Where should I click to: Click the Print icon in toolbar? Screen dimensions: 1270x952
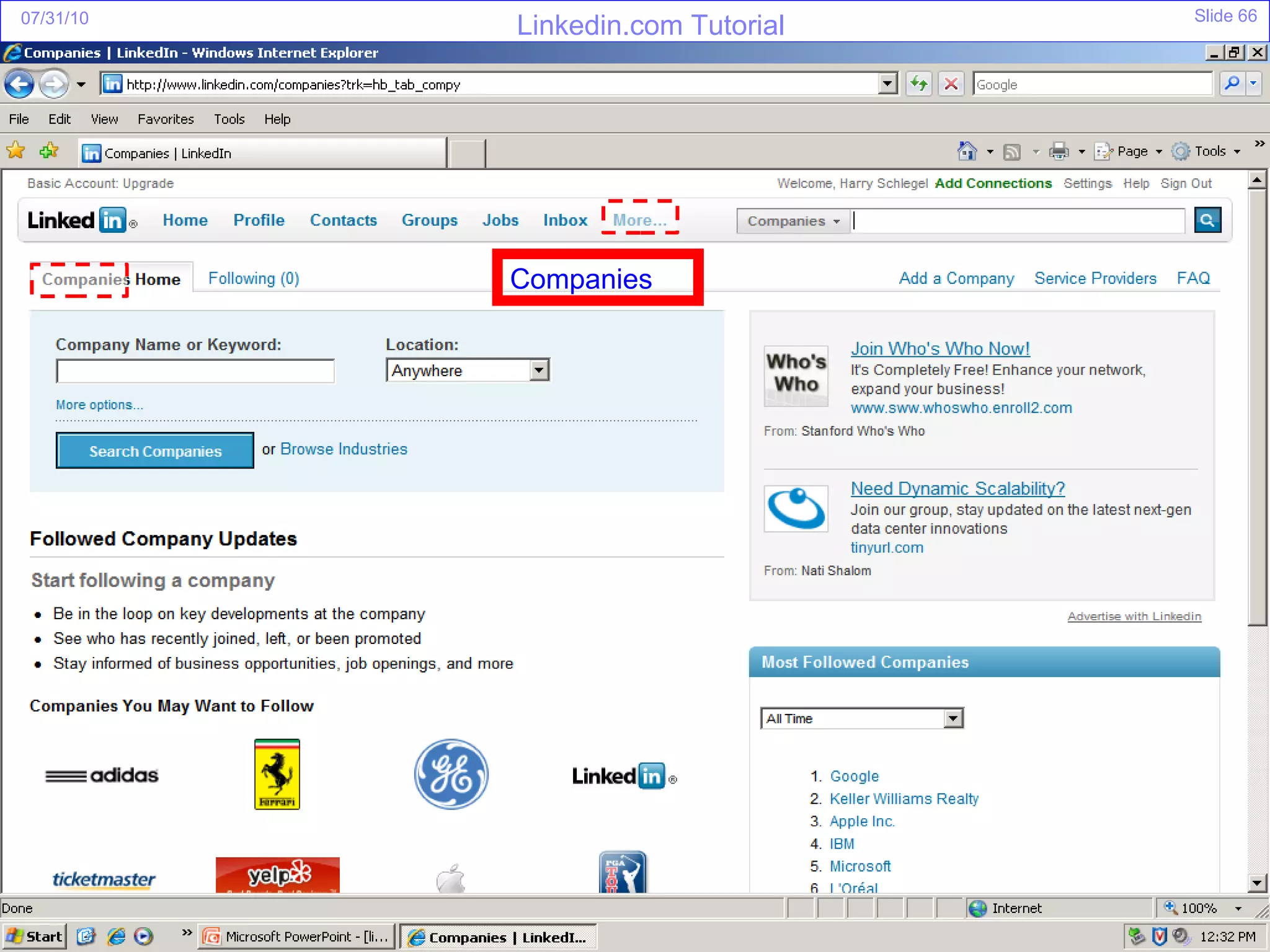pyautogui.click(x=1059, y=151)
